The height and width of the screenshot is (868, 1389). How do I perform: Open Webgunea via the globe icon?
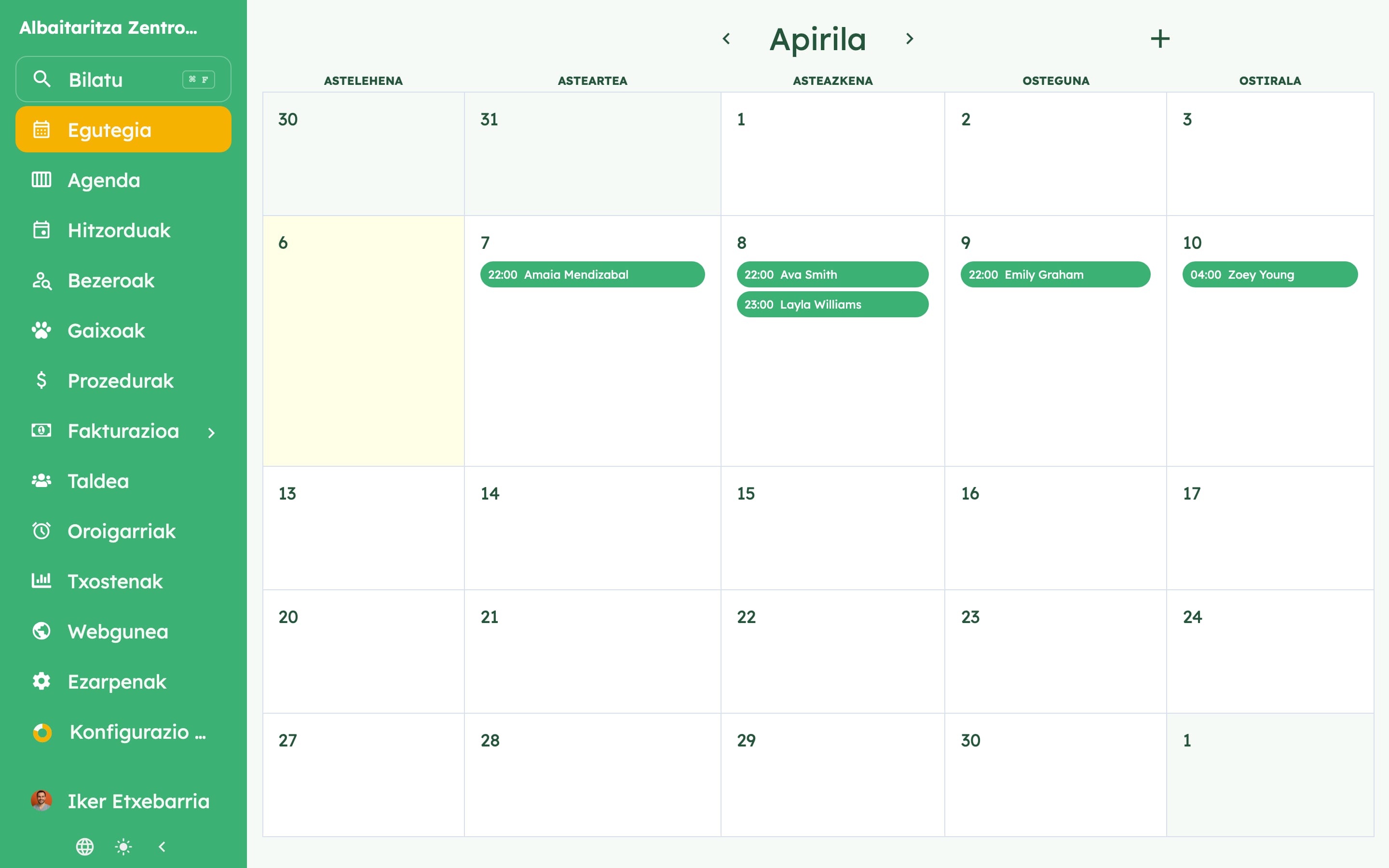41,631
